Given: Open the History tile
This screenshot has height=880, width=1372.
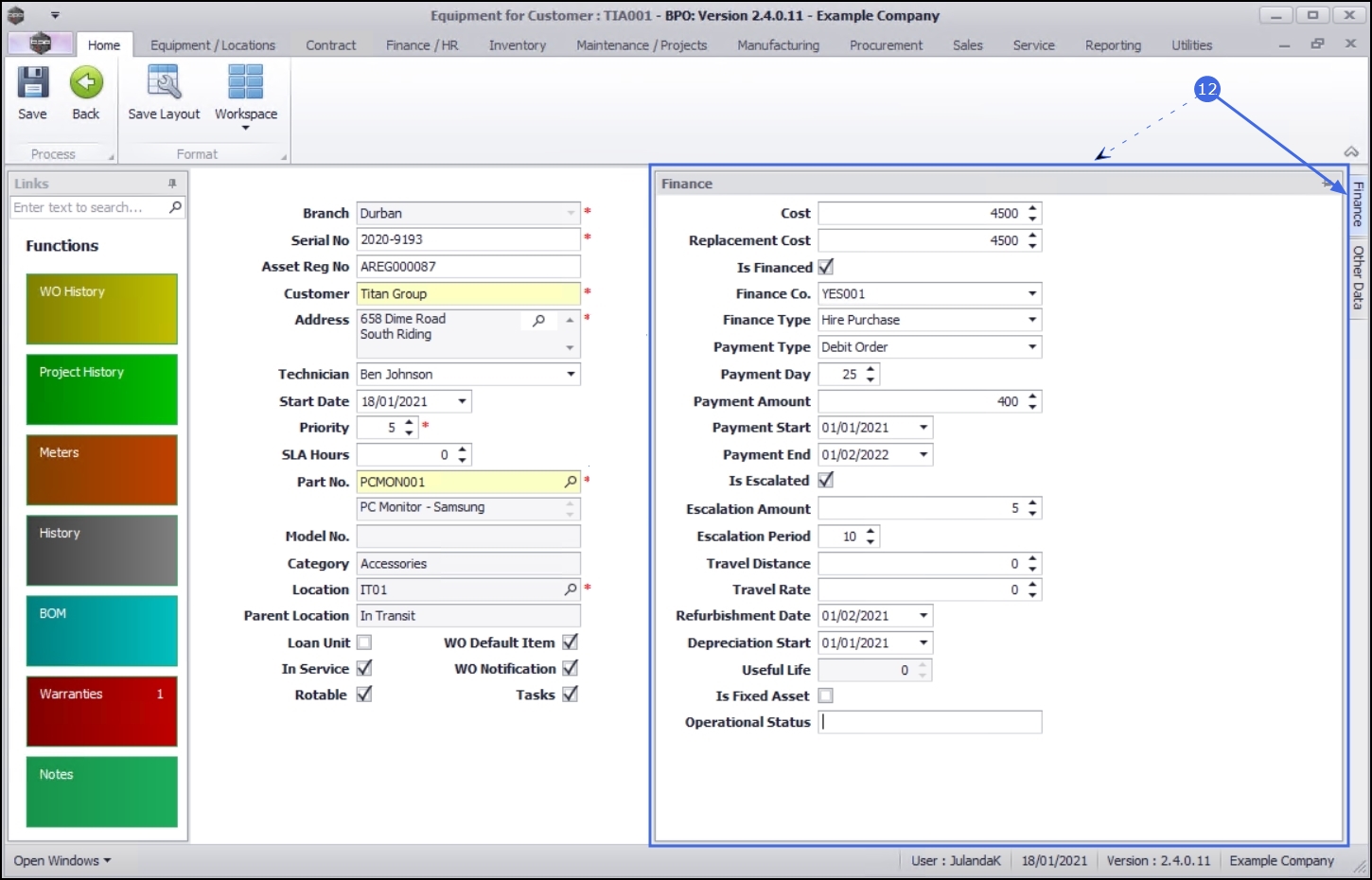Looking at the screenshot, I should [102, 551].
